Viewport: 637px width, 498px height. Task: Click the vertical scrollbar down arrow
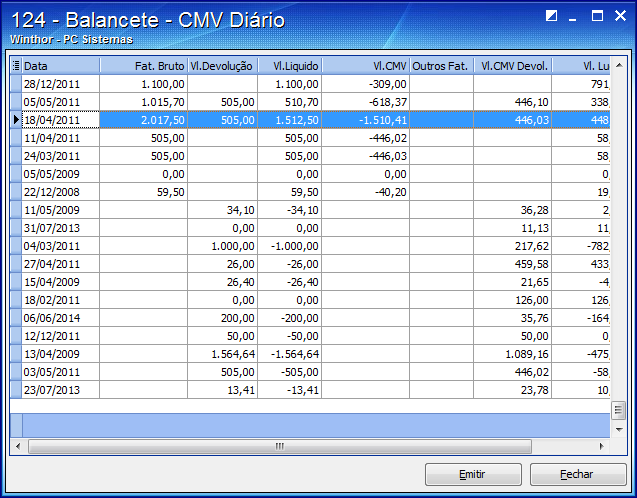[619, 429]
